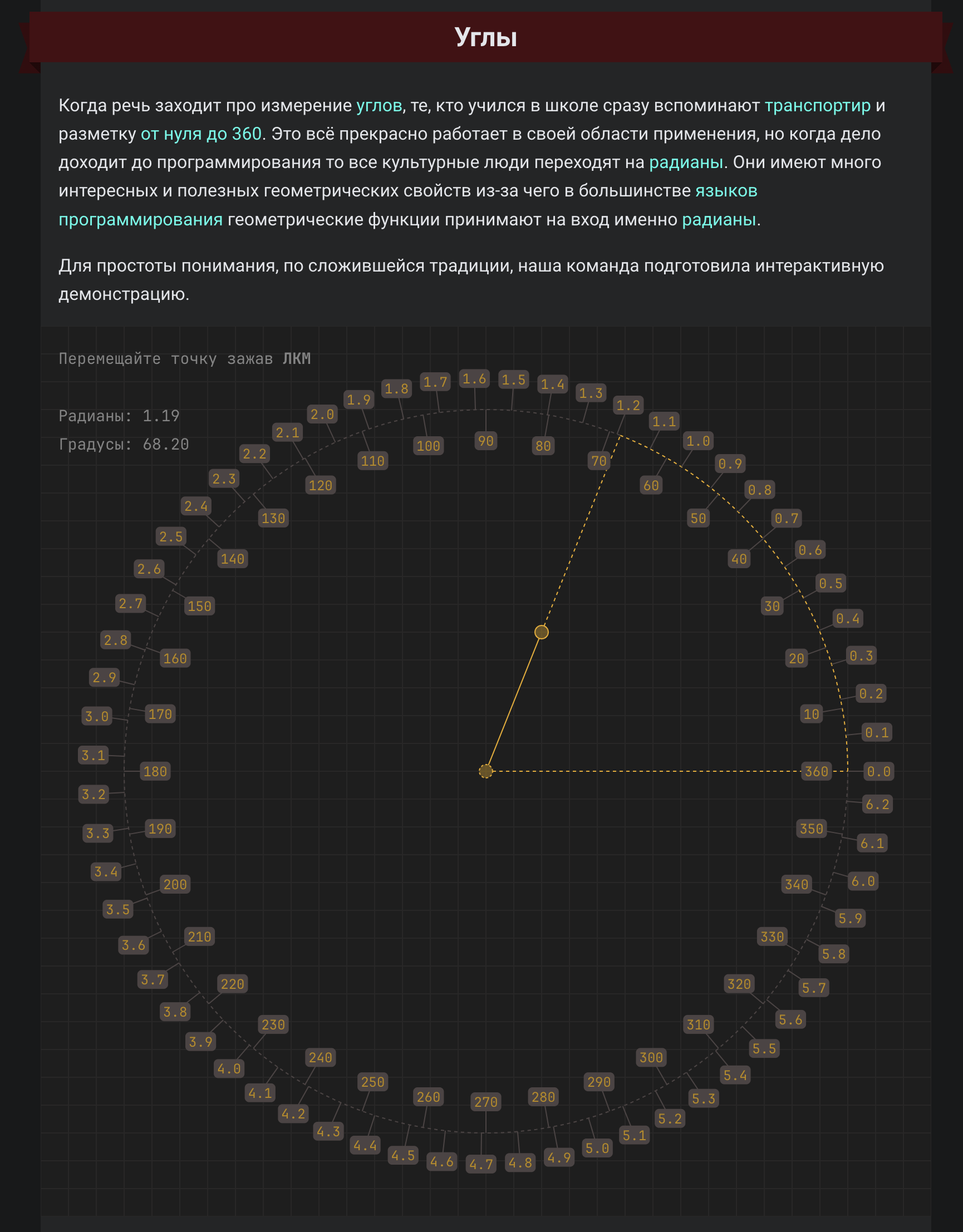Click the 360 degree label
This screenshot has width=963, height=1232.
816,771
